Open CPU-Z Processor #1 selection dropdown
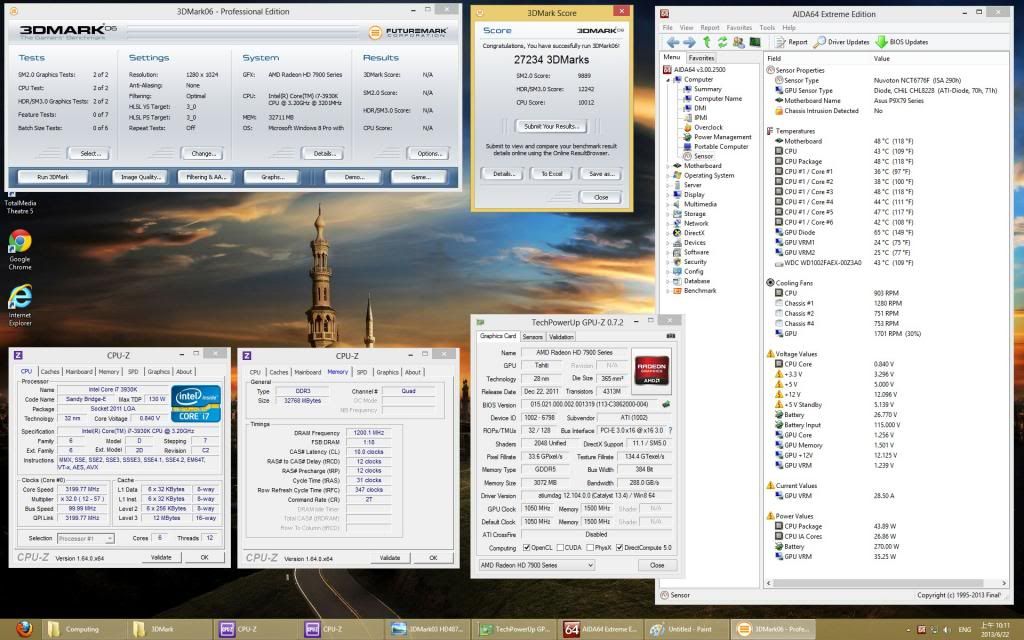The image size is (1024, 640). click(86, 538)
